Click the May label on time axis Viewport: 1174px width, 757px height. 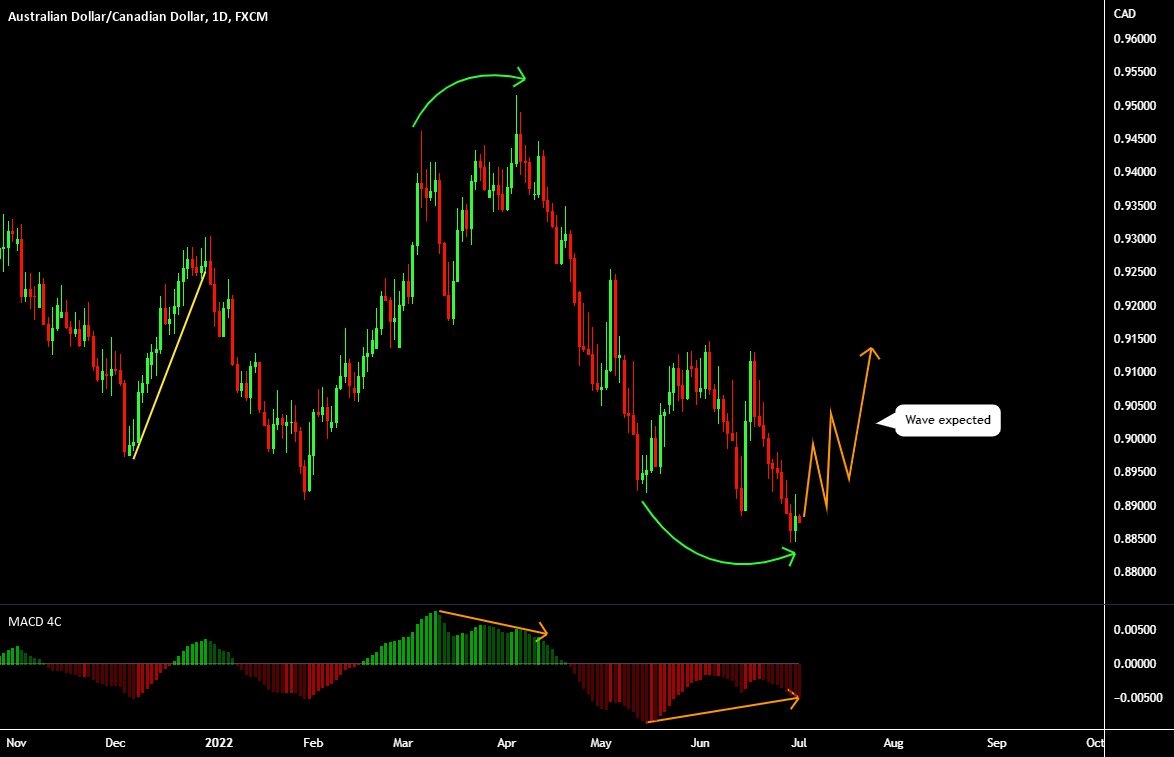point(600,743)
